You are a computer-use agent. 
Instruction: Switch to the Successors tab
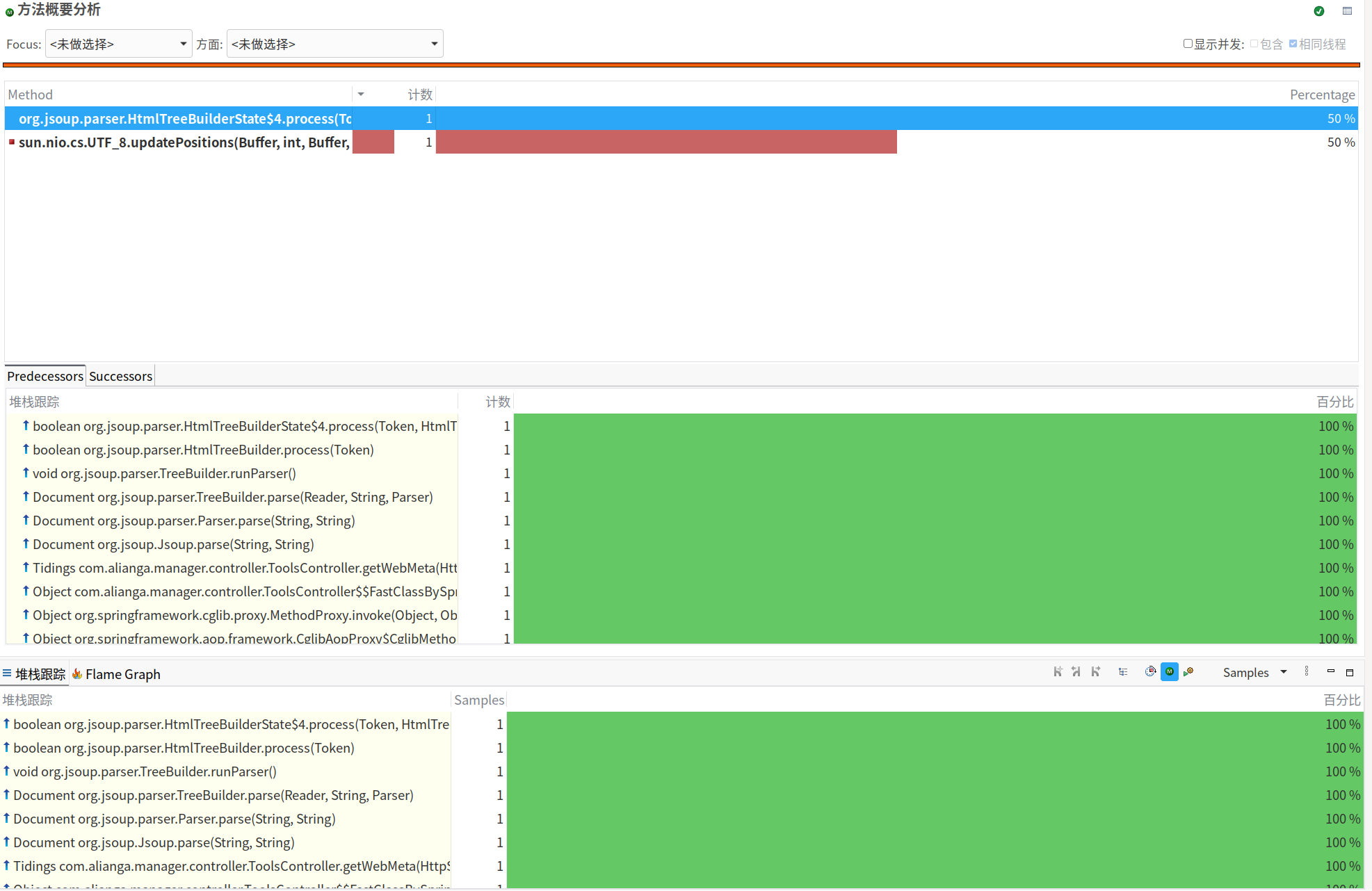[x=120, y=376]
